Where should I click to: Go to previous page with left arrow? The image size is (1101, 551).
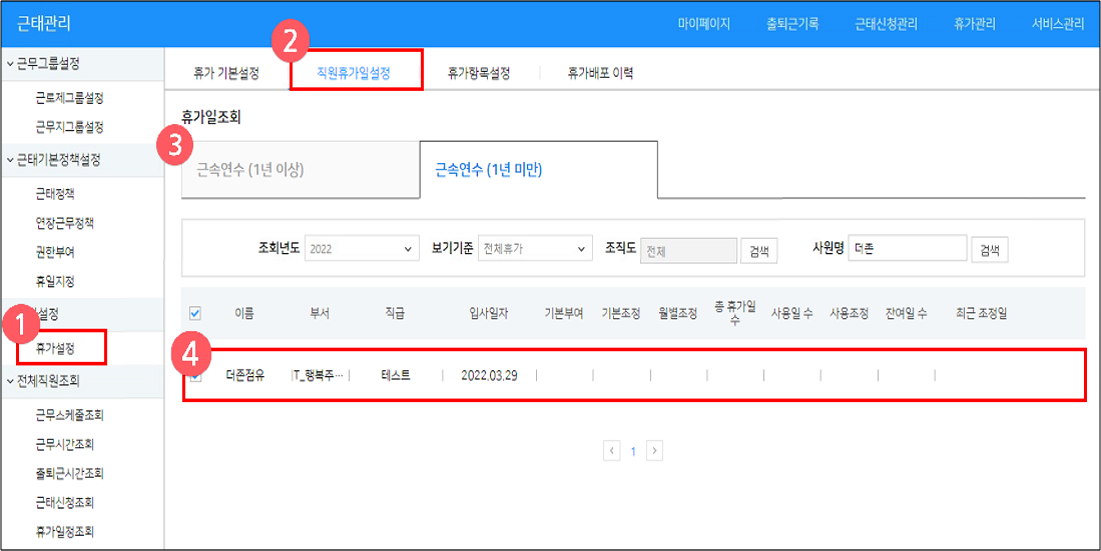point(612,451)
